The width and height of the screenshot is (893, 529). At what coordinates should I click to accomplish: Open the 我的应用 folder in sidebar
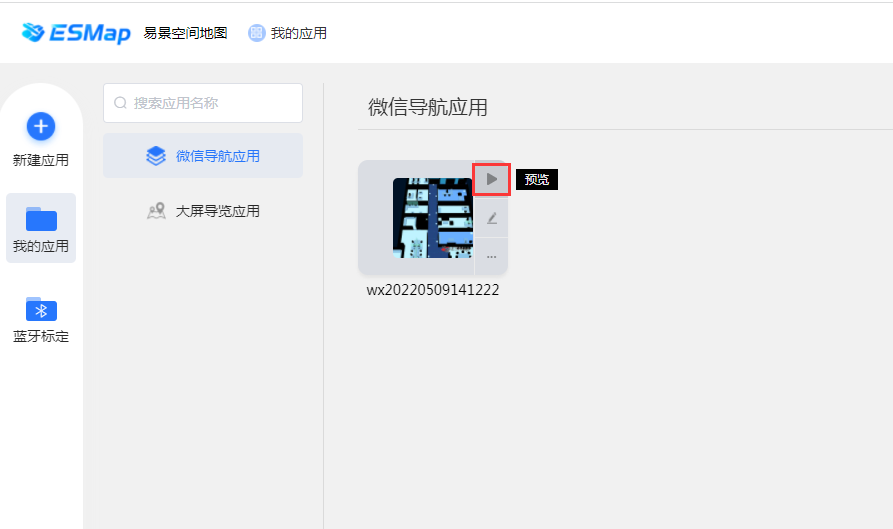41,228
